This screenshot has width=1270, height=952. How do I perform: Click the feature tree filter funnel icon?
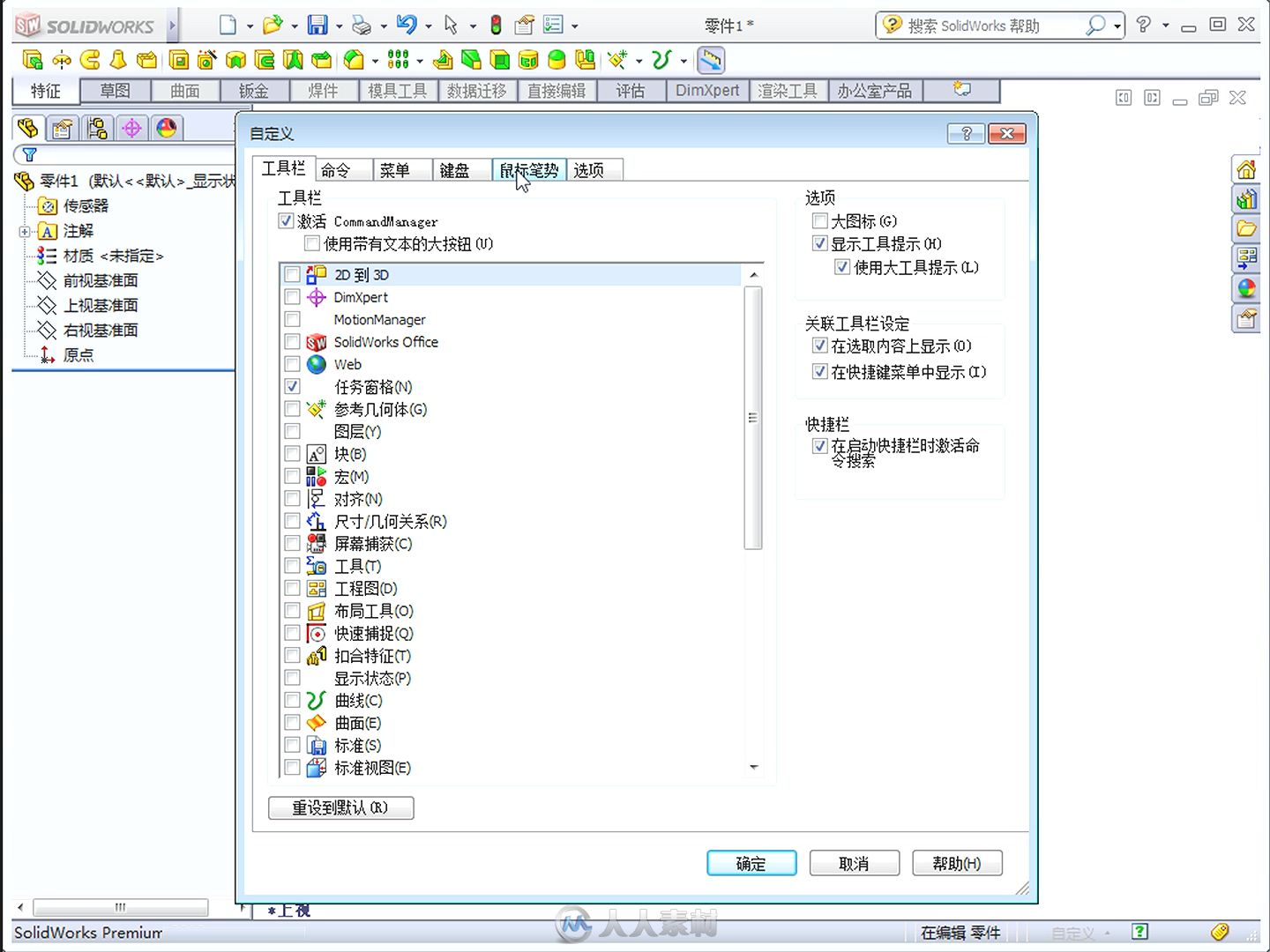point(29,155)
